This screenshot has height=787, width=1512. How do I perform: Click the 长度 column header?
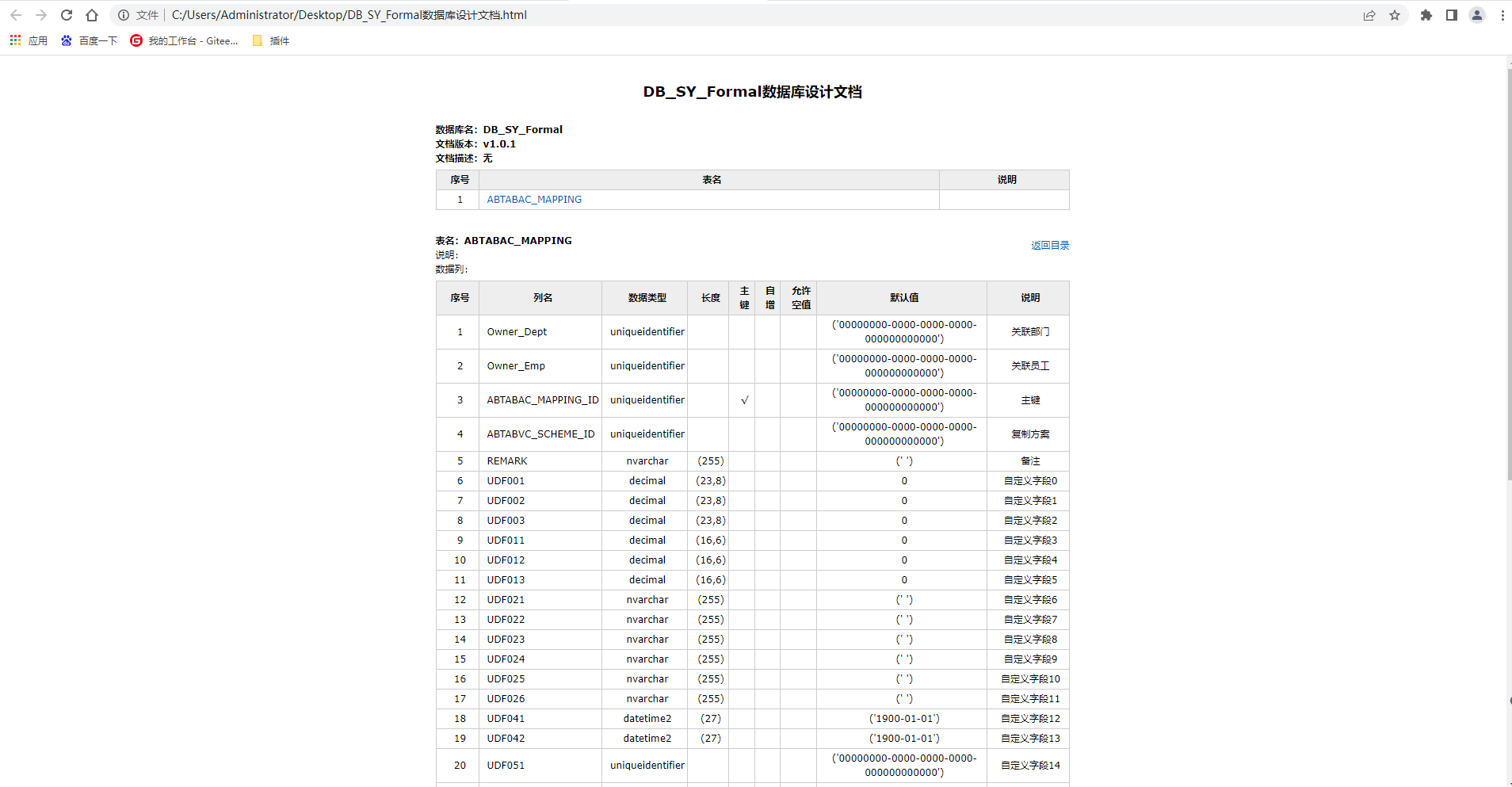[708, 298]
